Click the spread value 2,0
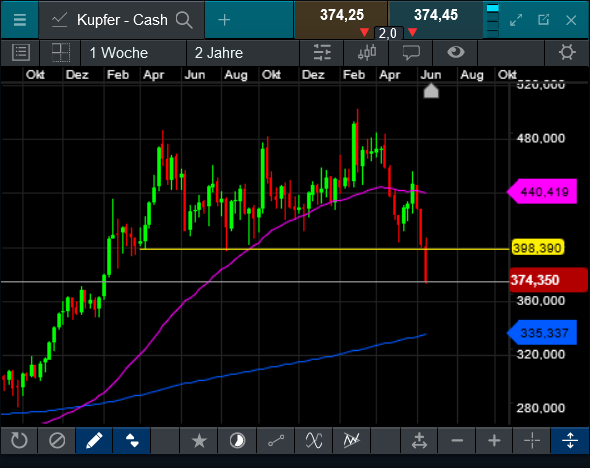This screenshot has height=468, width=590. click(388, 33)
